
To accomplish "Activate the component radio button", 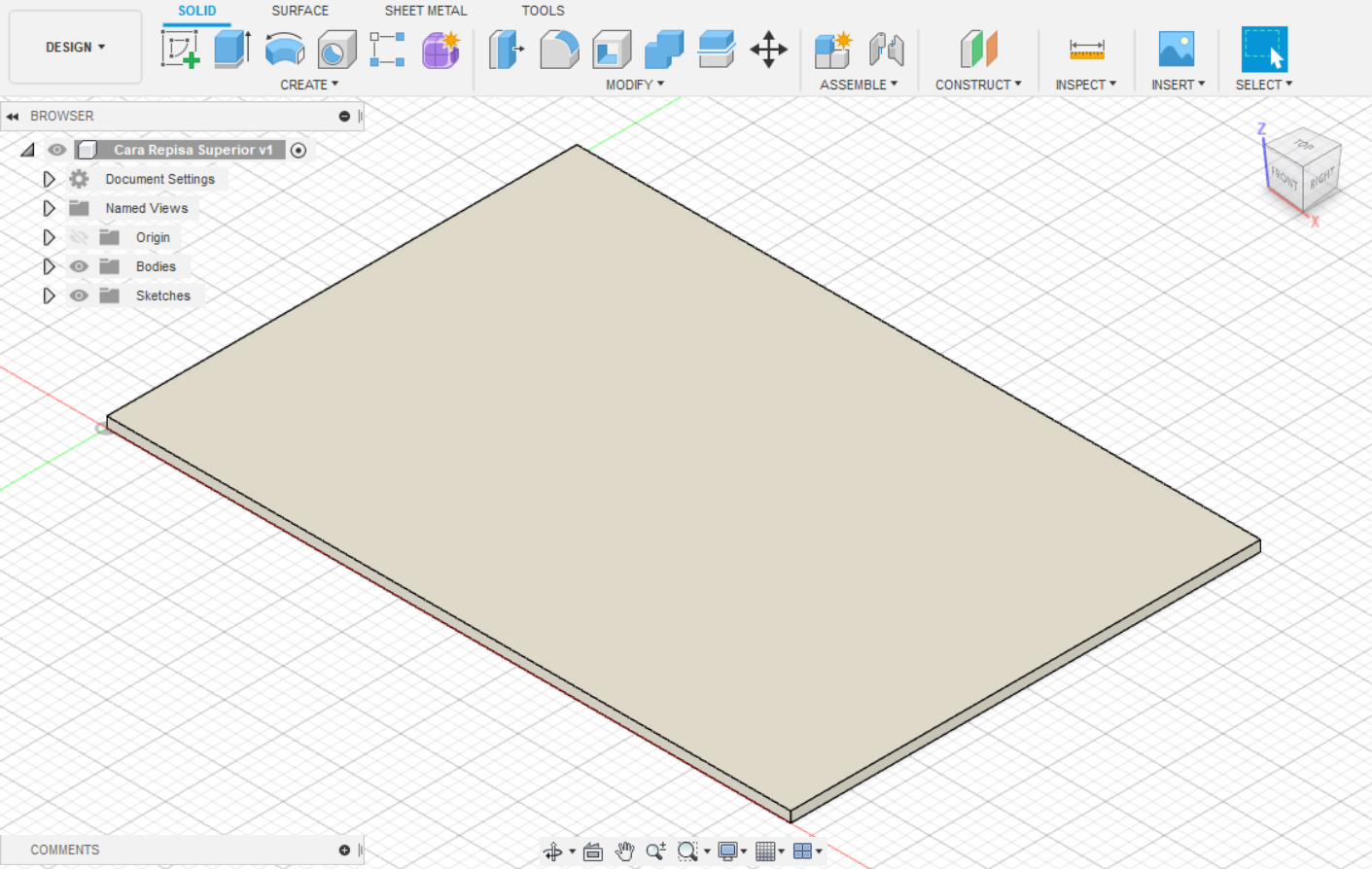I will coord(299,150).
